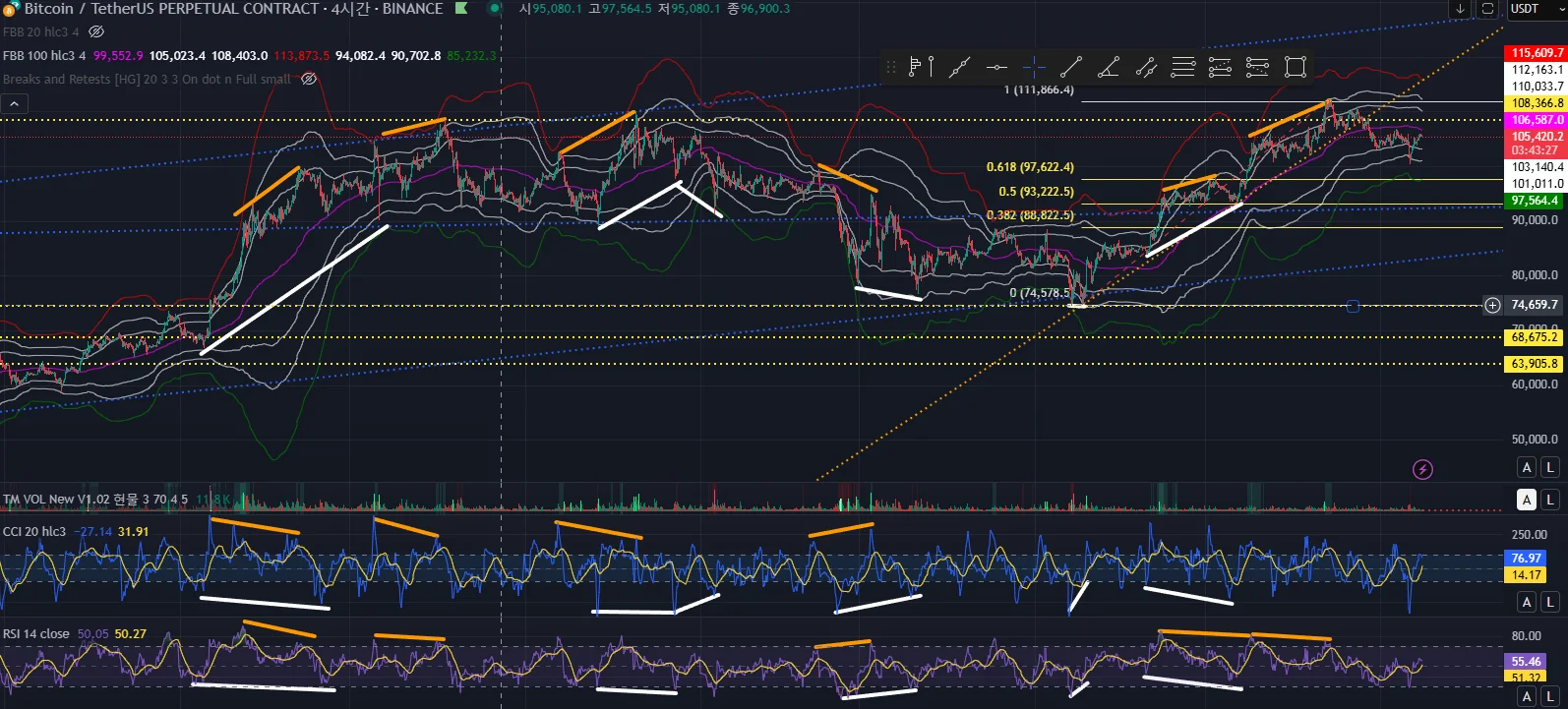
Task: Toggle log scale L on RSI pane
Action: 1550,696
